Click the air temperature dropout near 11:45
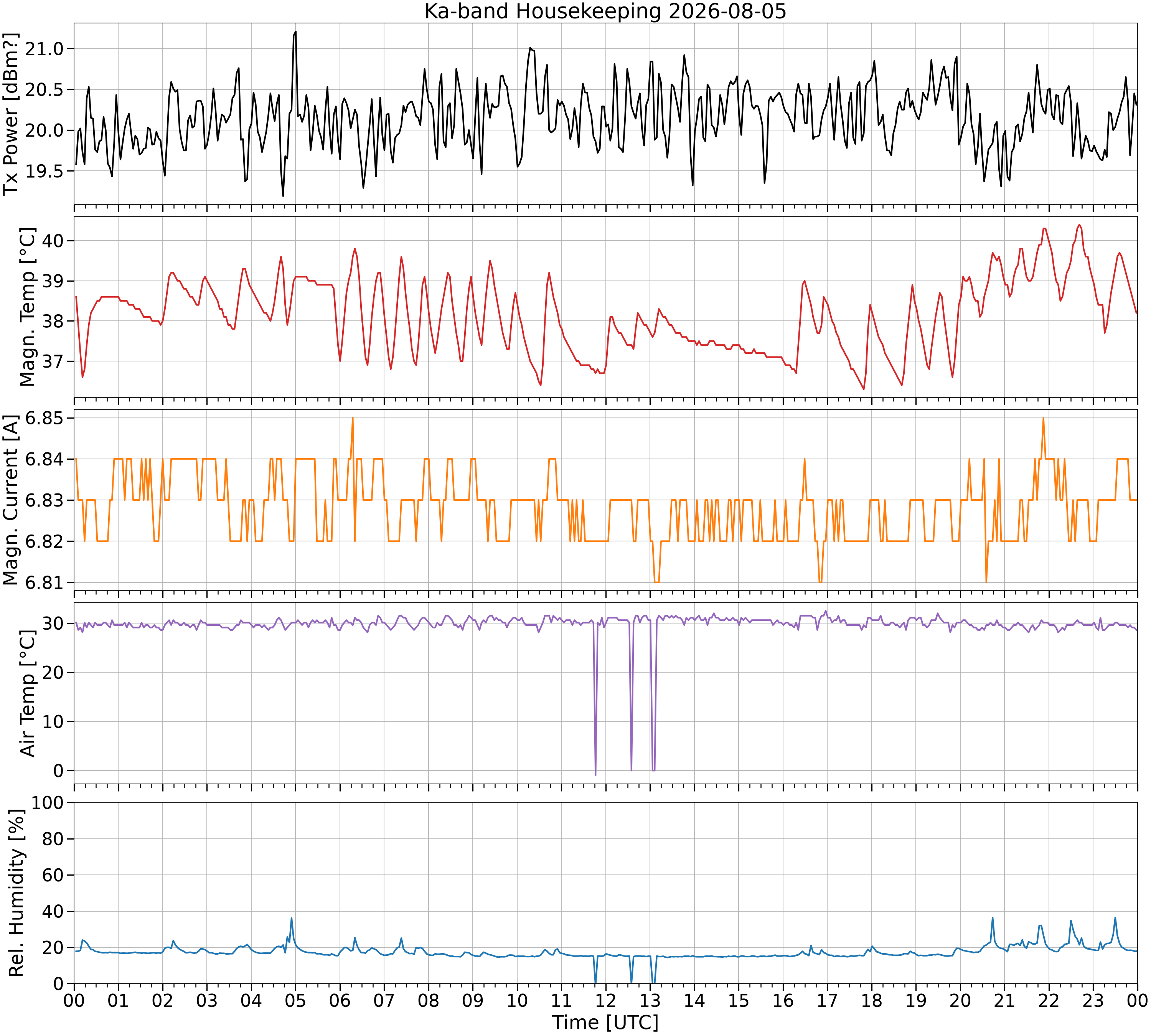Viewport: 1151px width, 1036px height. 595,774
